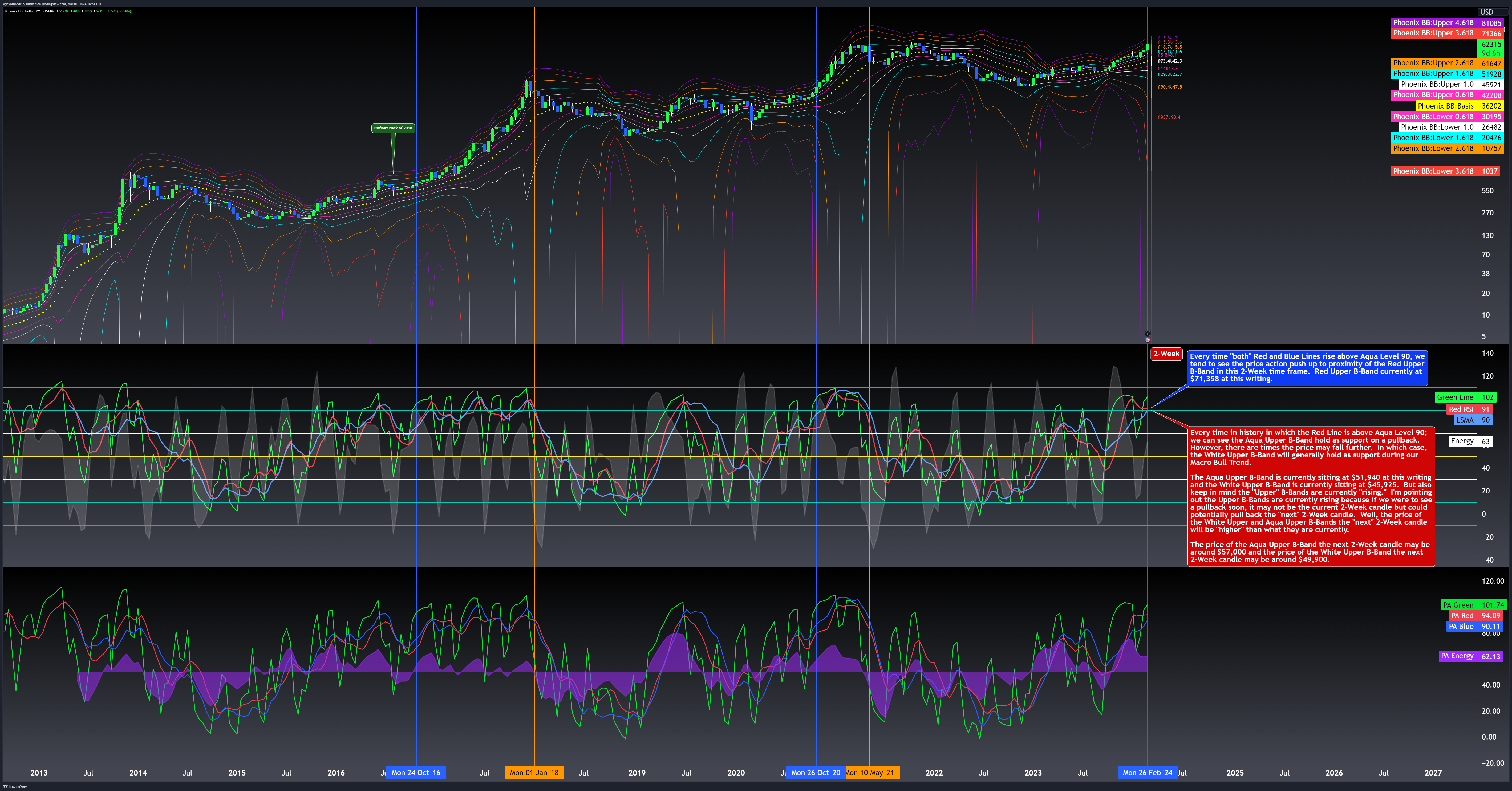1512x791 pixels.
Task: Click the PA Blue 90.11 label
Action: 1475,627
